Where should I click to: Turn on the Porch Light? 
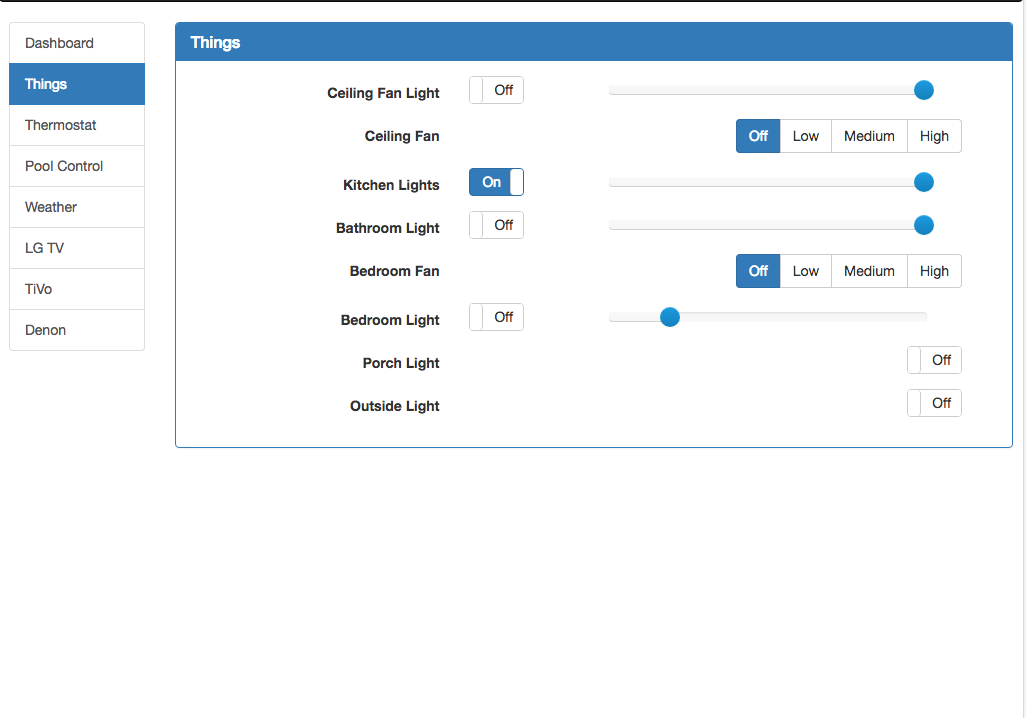click(934, 359)
